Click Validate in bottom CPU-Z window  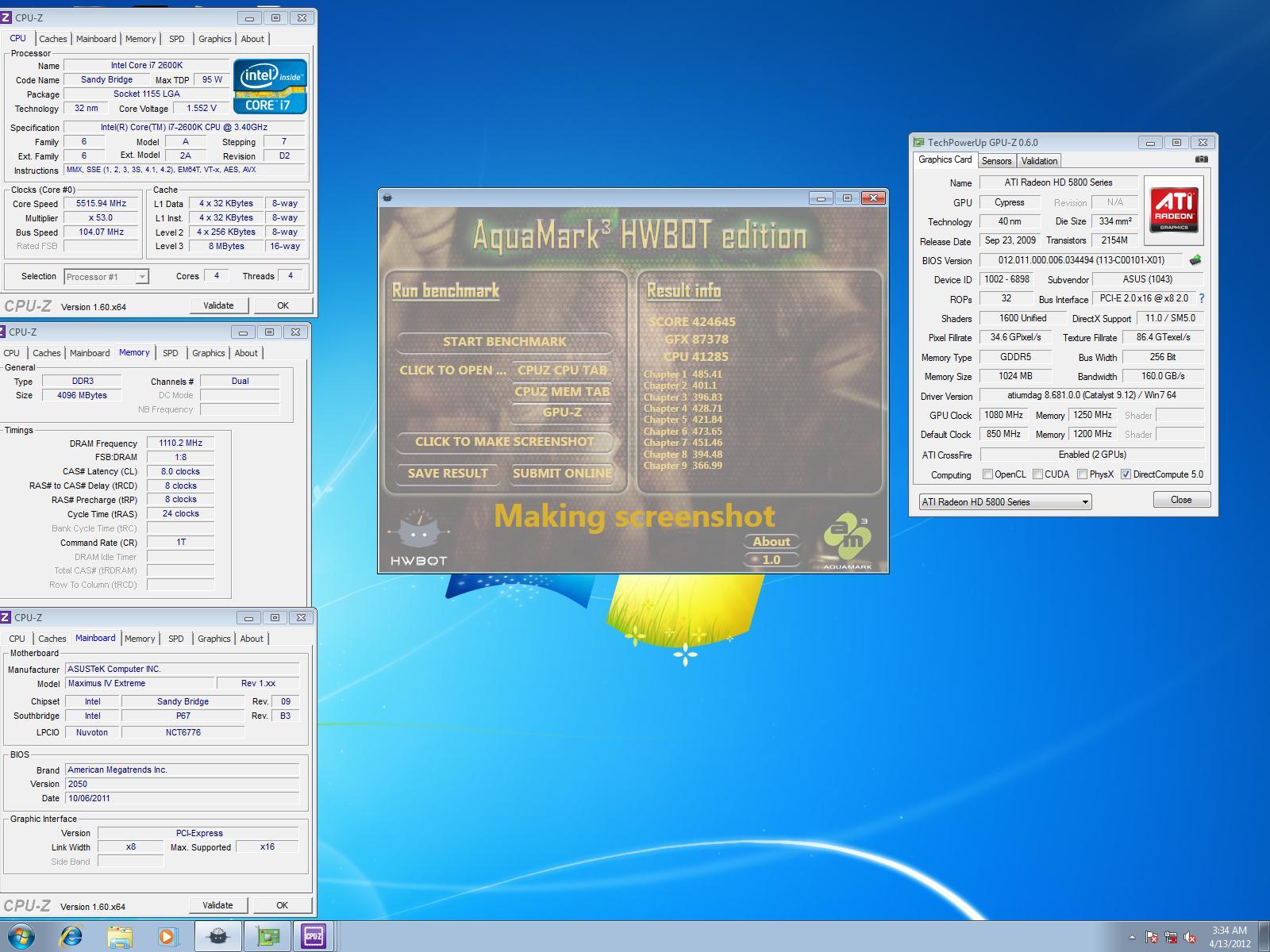click(x=217, y=905)
